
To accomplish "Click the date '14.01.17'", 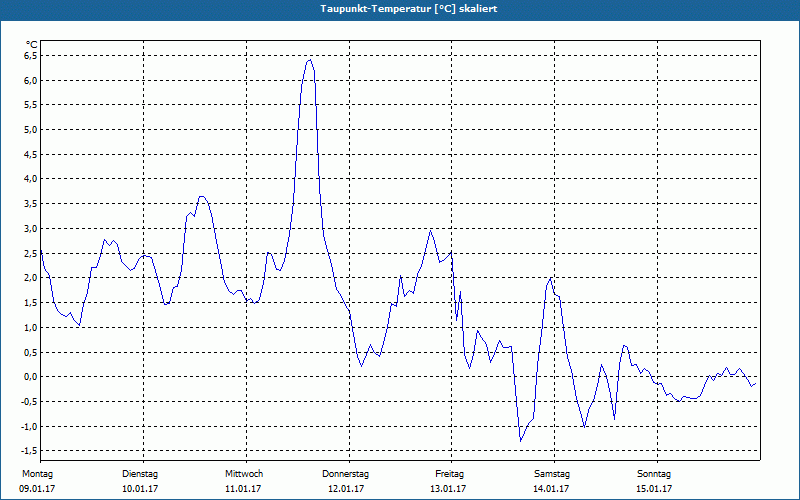I will coord(551,489).
